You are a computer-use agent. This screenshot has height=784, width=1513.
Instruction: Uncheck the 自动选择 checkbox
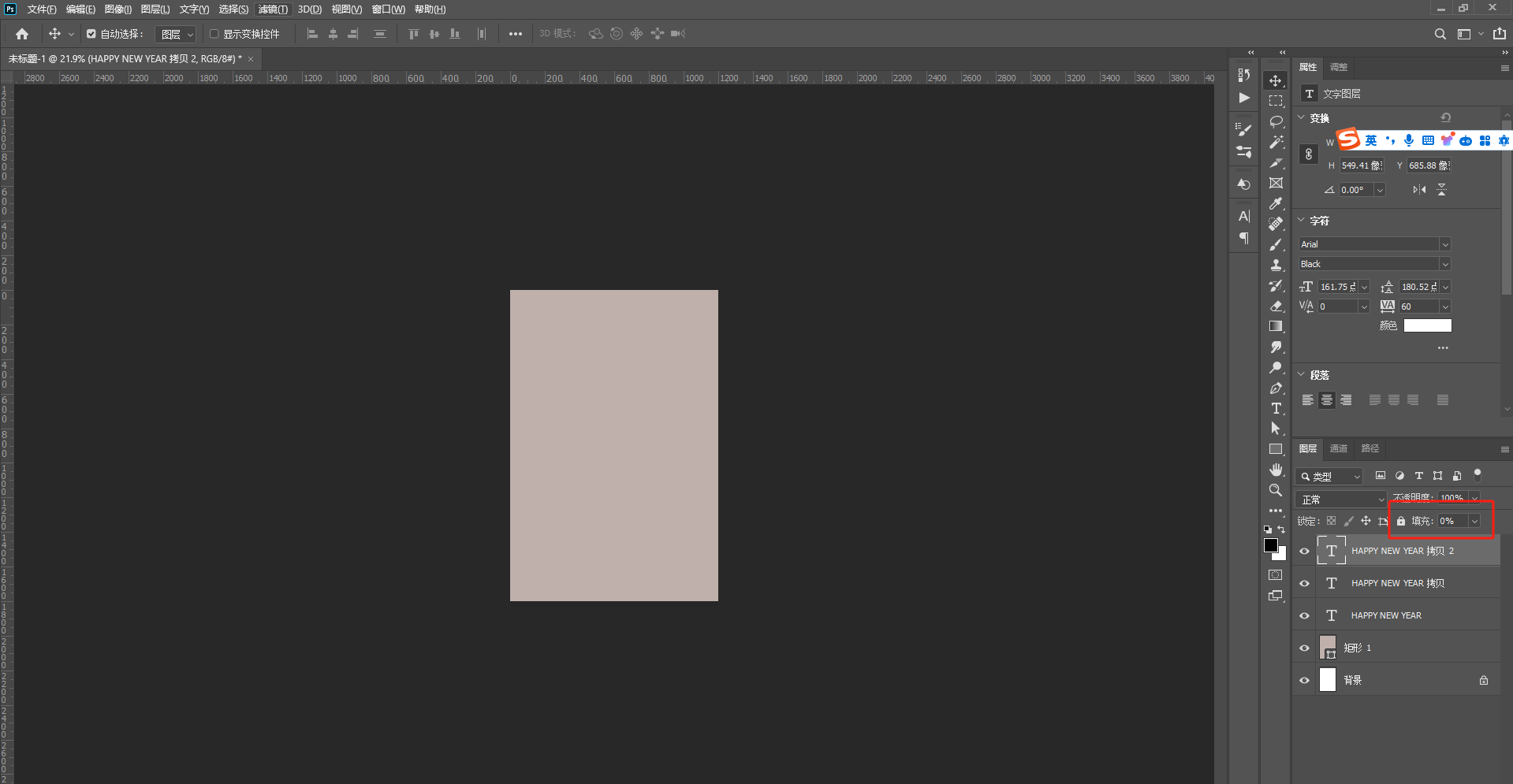pyautogui.click(x=91, y=34)
